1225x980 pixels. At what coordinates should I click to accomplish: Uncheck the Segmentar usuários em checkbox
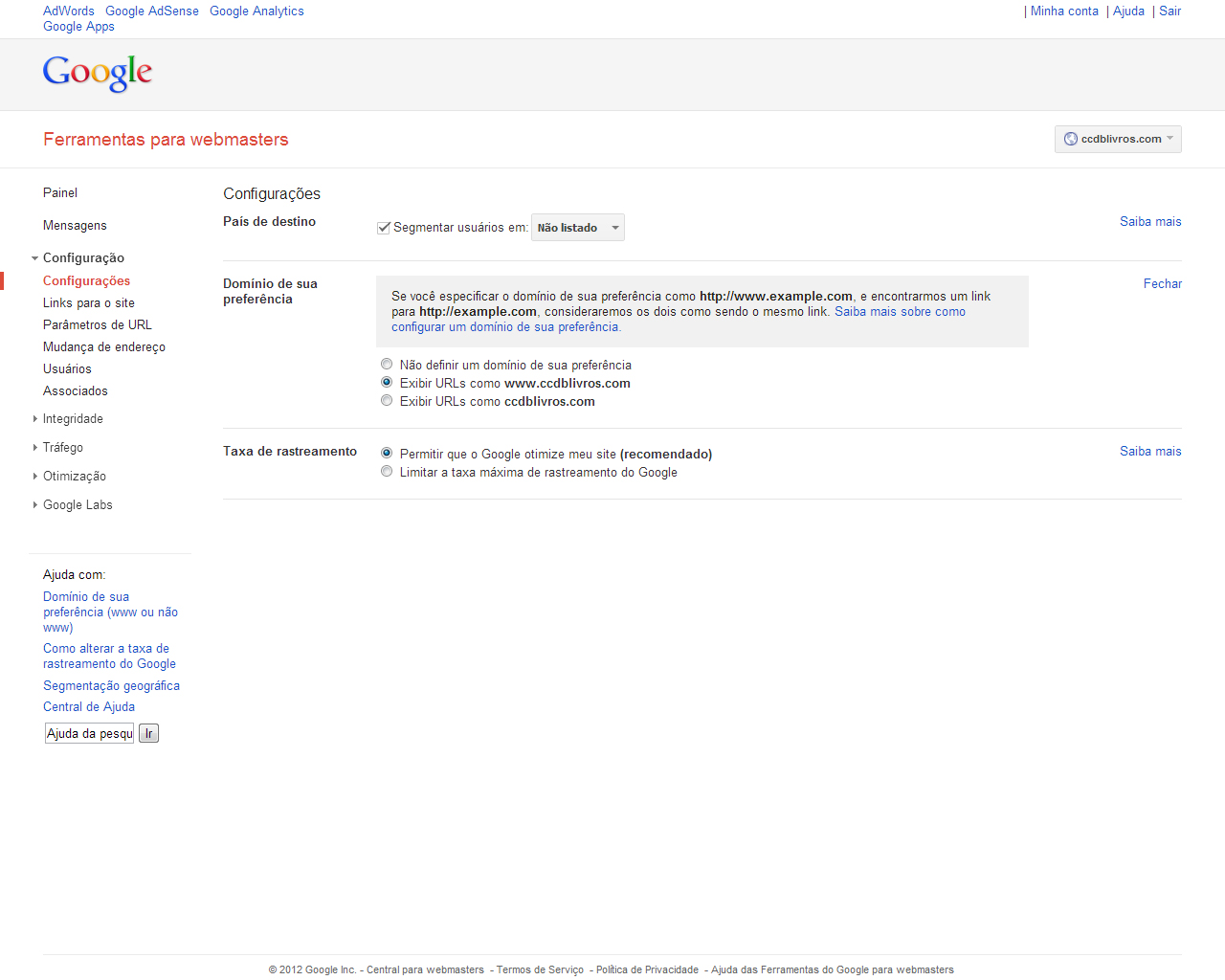[384, 228]
